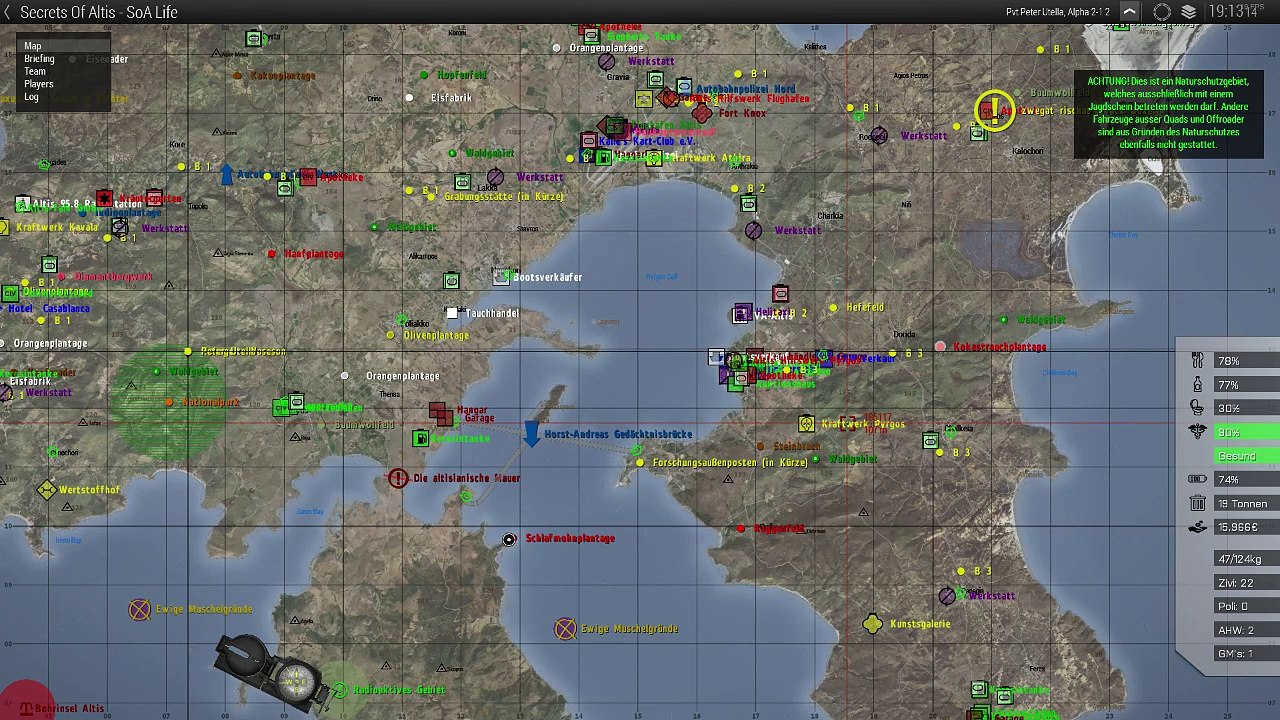The width and height of the screenshot is (1280, 720).
Task: Toggle the map textures circle icon
Action: point(1162,12)
